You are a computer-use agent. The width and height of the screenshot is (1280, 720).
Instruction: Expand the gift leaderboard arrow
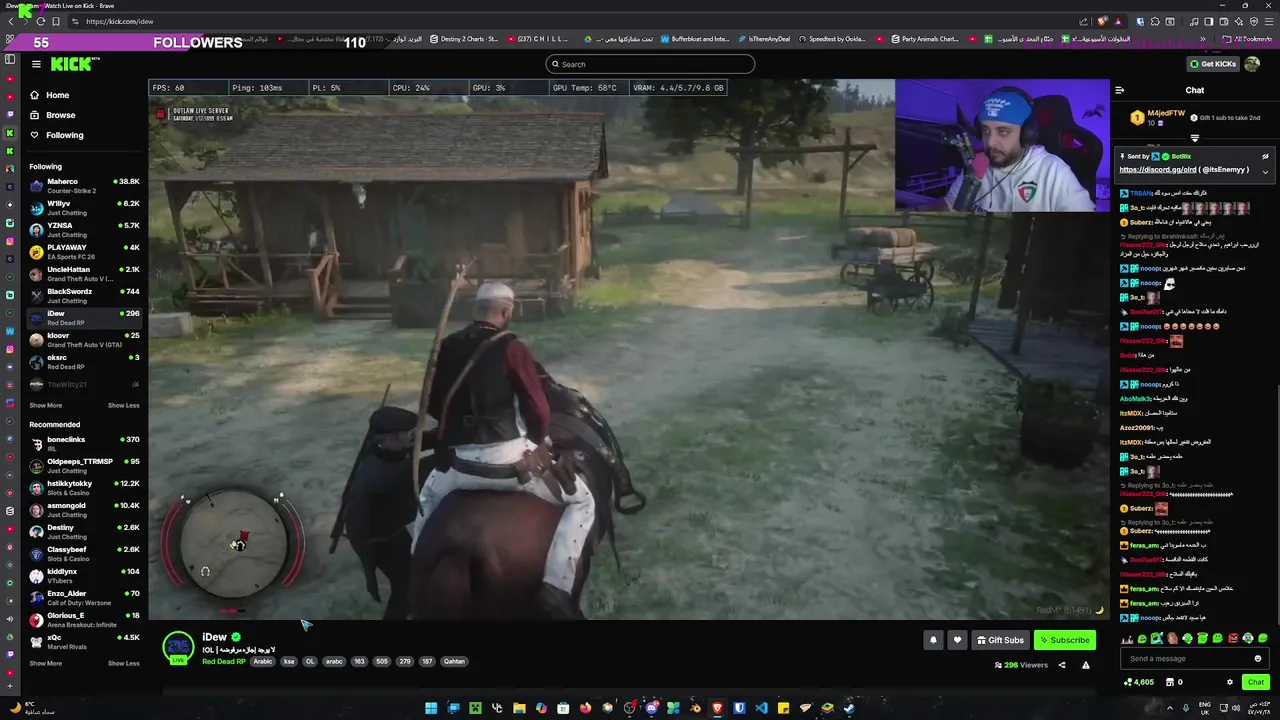[x=1195, y=138]
